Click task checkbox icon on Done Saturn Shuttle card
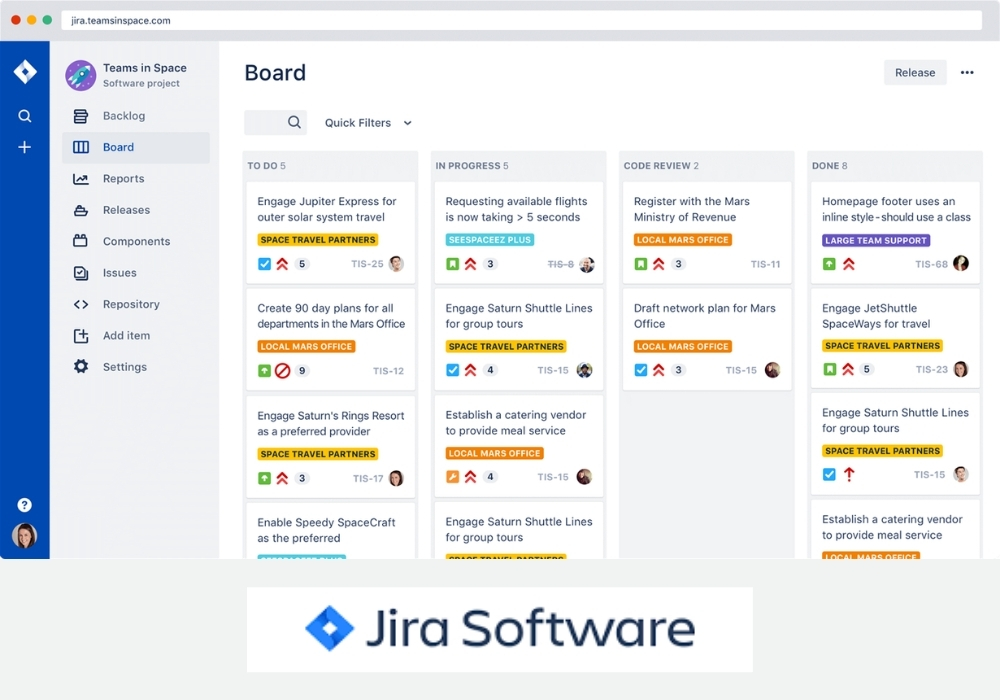The height and width of the screenshot is (700, 1000). (x=829, y=474)
